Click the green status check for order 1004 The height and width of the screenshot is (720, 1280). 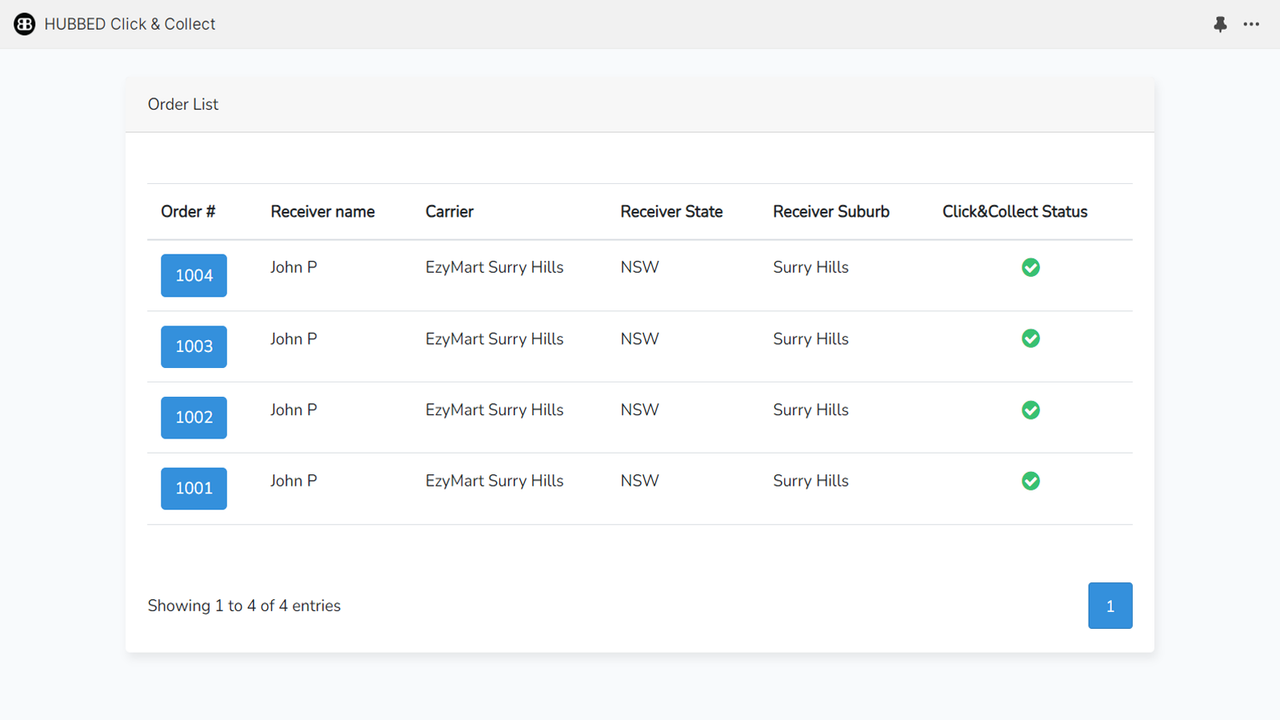coord(1030,267)
